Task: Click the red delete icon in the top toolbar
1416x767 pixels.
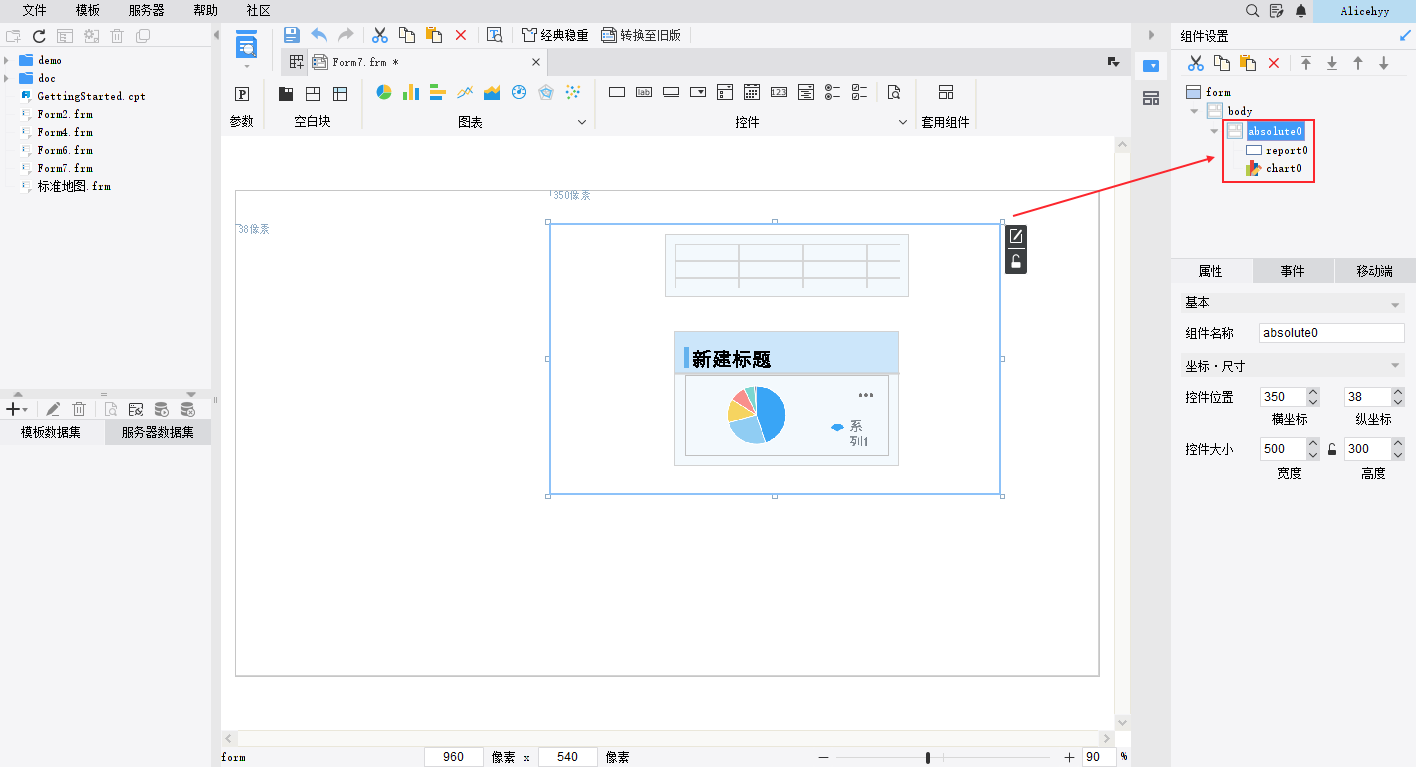Action: (x=461, y=35)
